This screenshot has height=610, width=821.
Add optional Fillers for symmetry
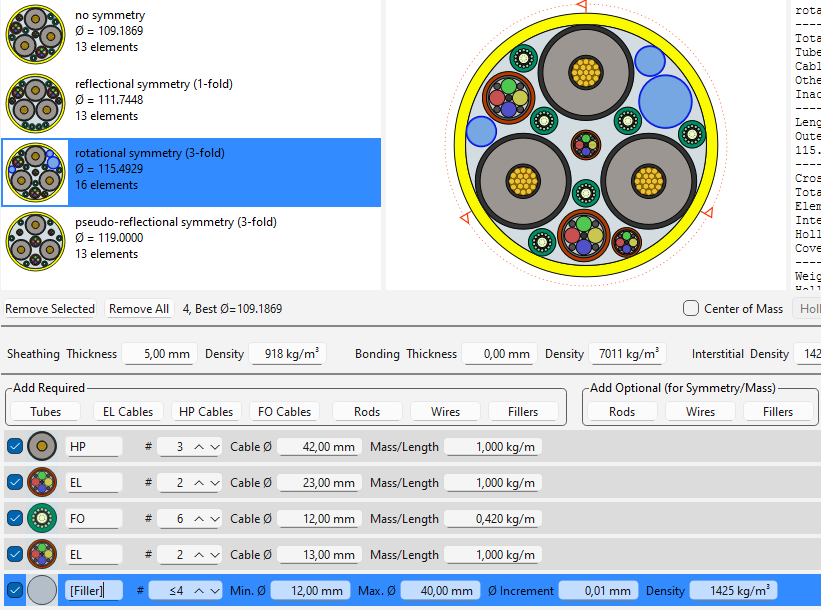point(778,412)
